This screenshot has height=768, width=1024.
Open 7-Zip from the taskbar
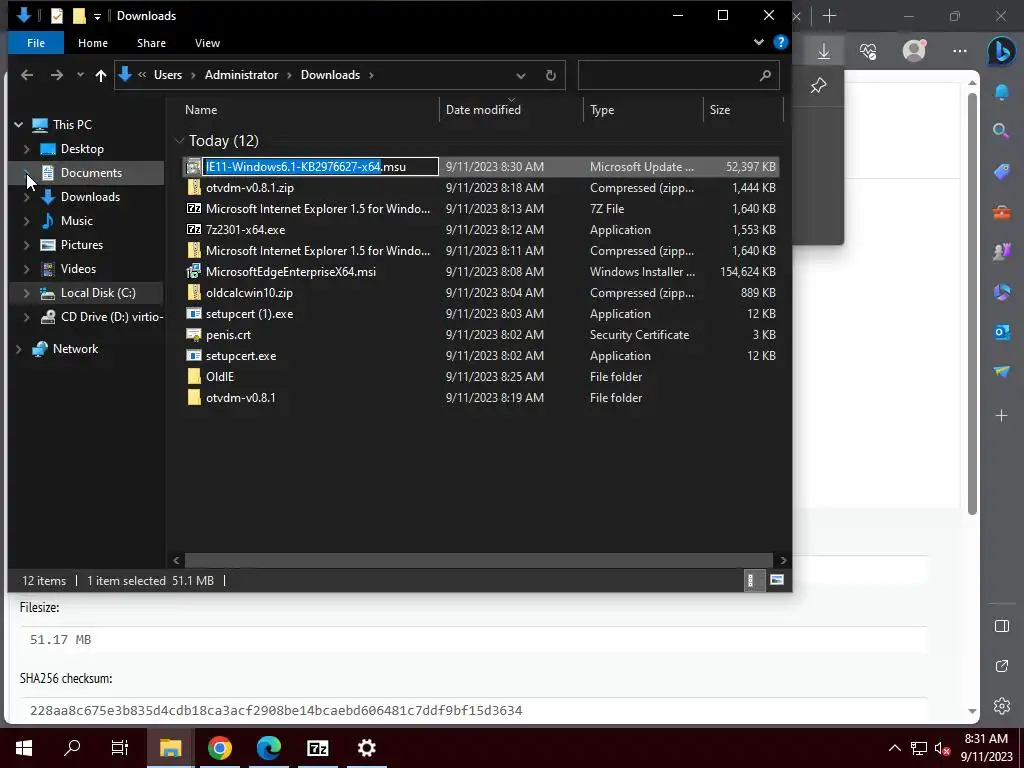click(317, 748)
